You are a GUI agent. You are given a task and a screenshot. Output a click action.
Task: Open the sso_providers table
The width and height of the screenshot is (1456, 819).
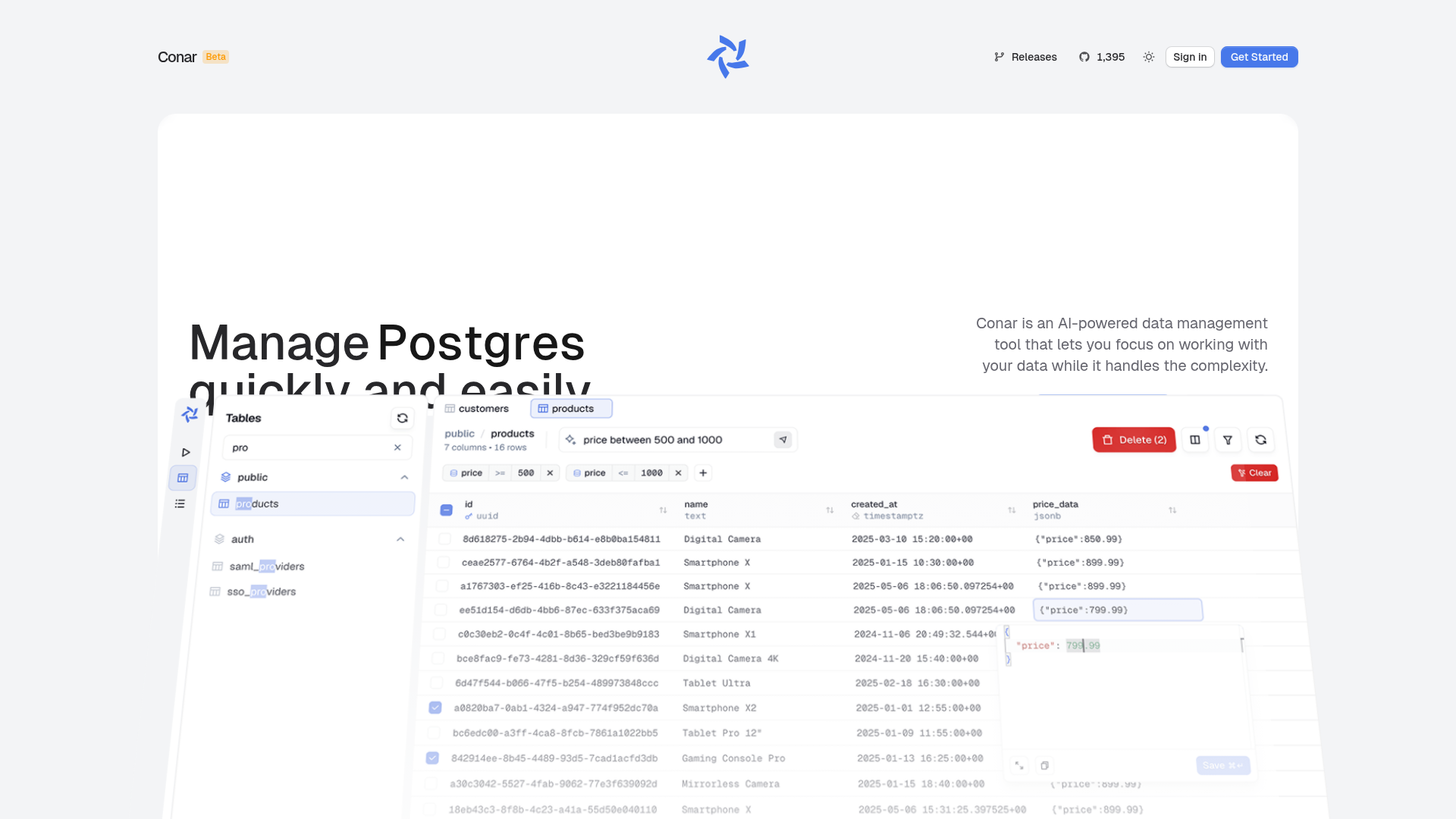pos(262,591)
